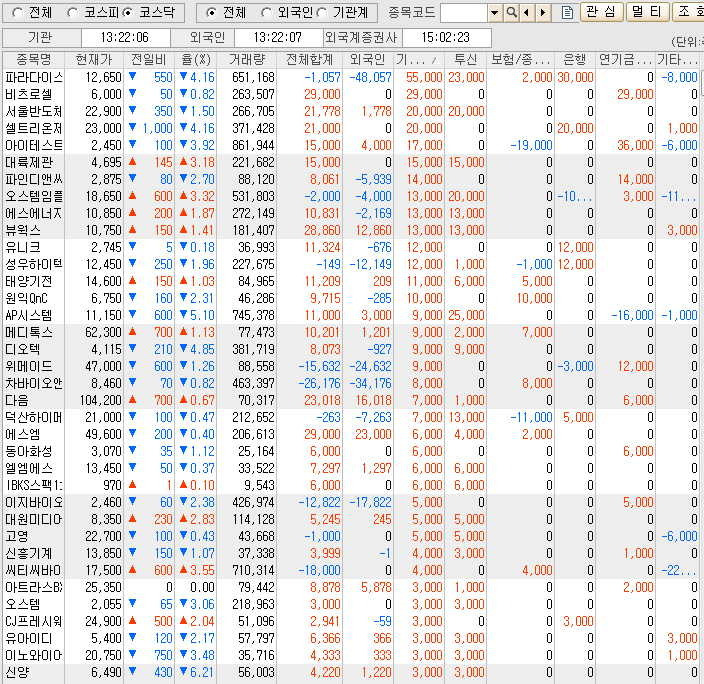Click 뷰웍스 total 28,860

pyautogui.click(x=322, y=230)
